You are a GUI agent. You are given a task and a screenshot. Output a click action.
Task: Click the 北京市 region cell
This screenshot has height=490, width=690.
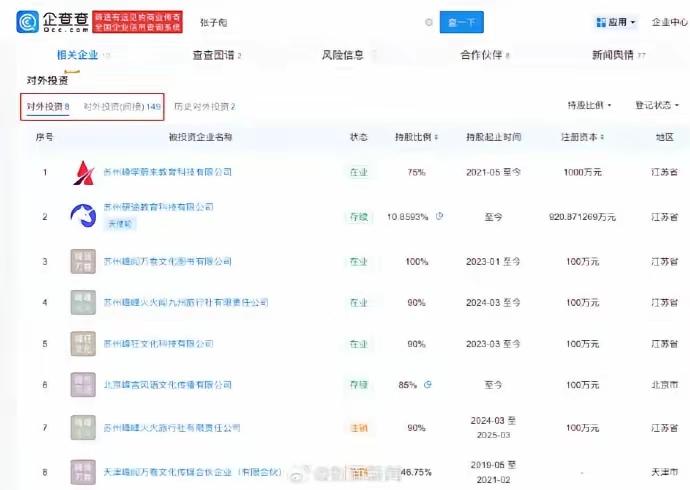coord(664,385)
